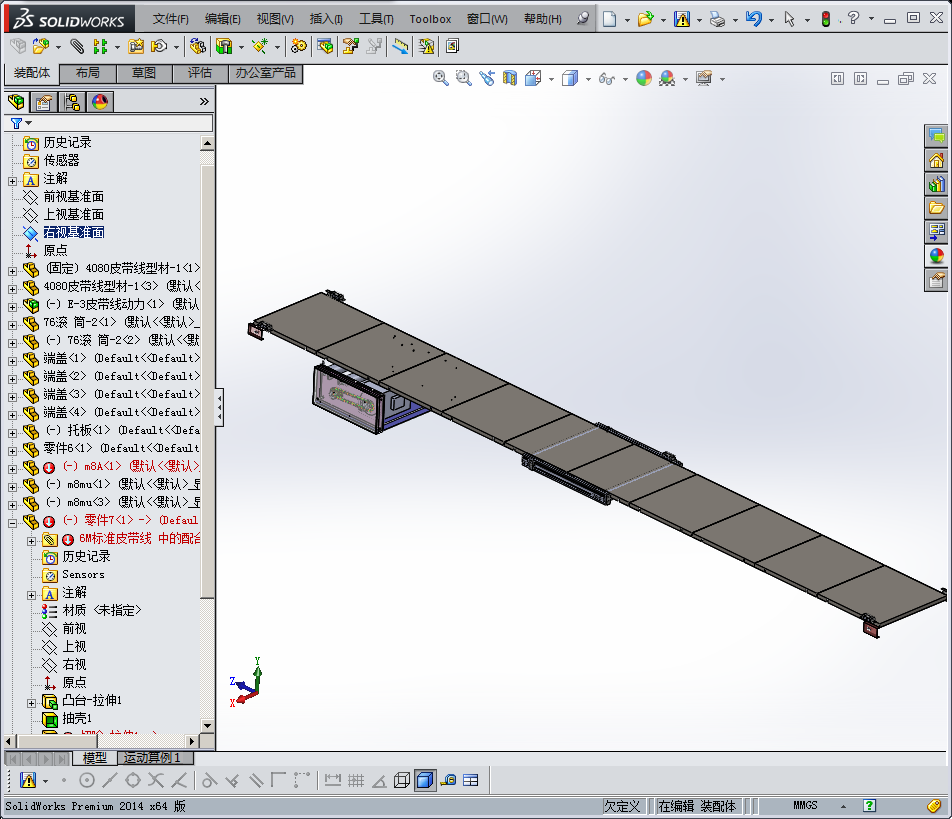Click the Exploded View icon
Image resolution: width=952 pixels, height=819 pixels.
point(351,46)
